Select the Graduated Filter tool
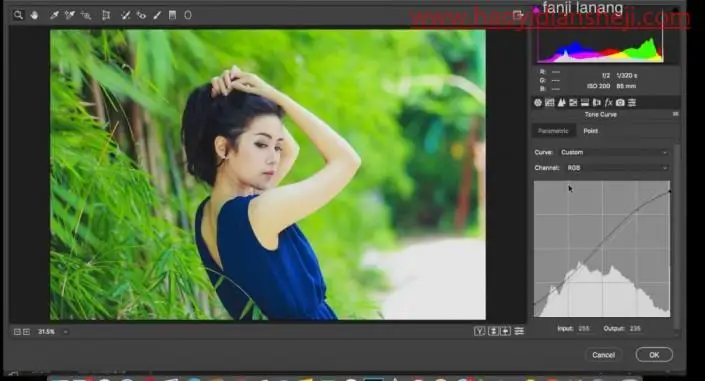This screenshot has width=705, height=381. 172,15
